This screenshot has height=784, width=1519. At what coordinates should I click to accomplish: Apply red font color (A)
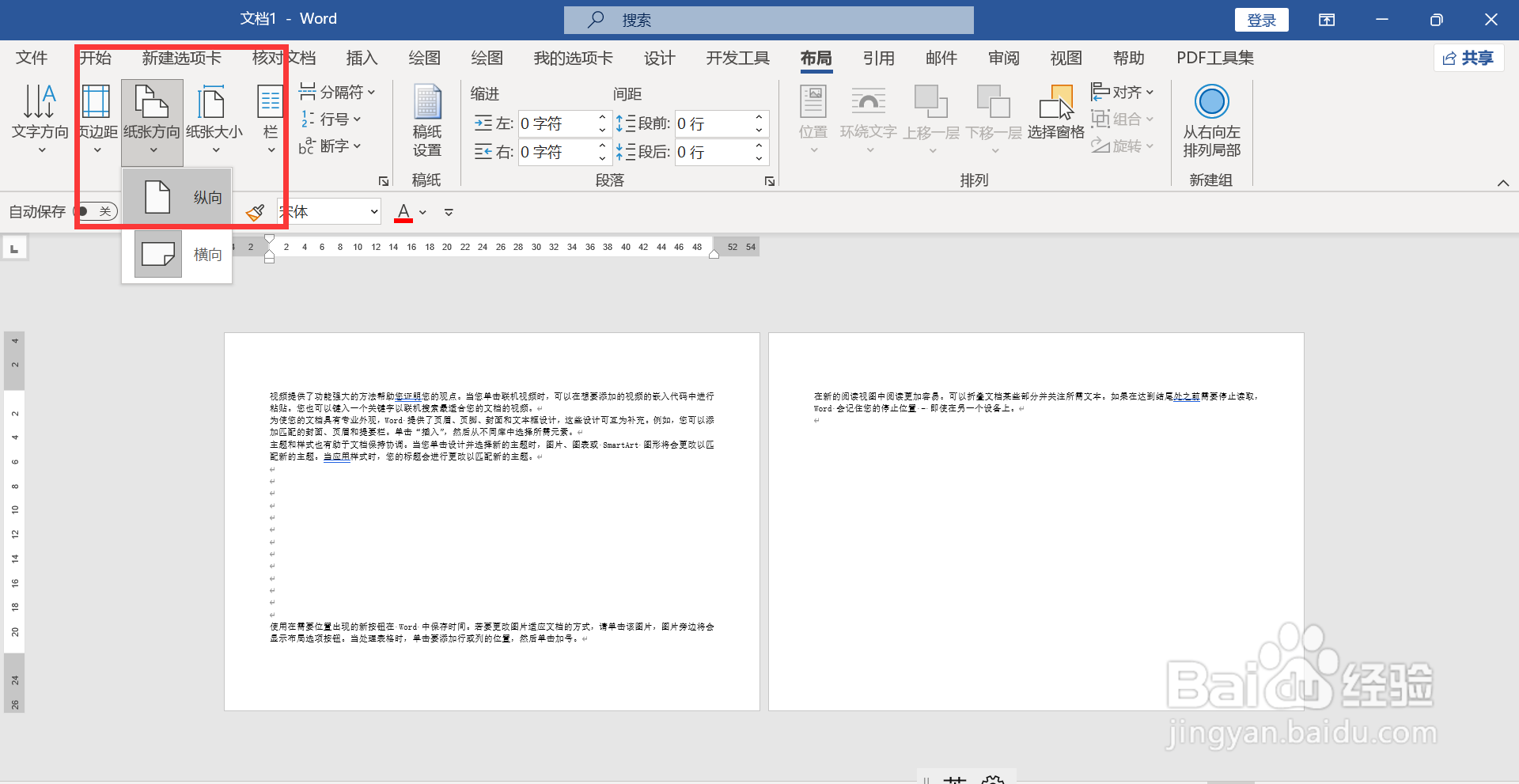[403, 212]
